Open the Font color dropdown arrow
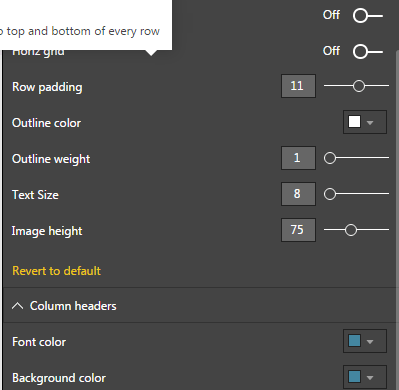Image resolution: width=399 pixels, height=390 pixels. 370,342
